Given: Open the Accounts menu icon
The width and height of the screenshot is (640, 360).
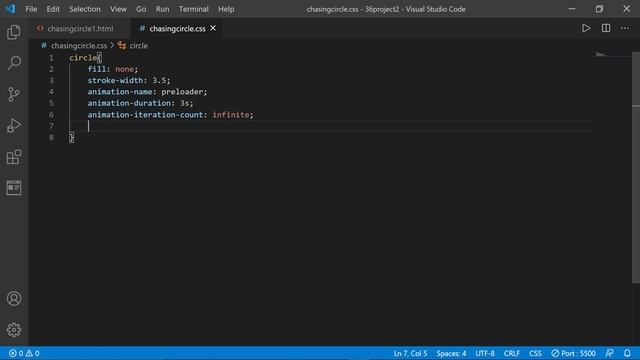Looking at the screenshot, I should [14, 299].
